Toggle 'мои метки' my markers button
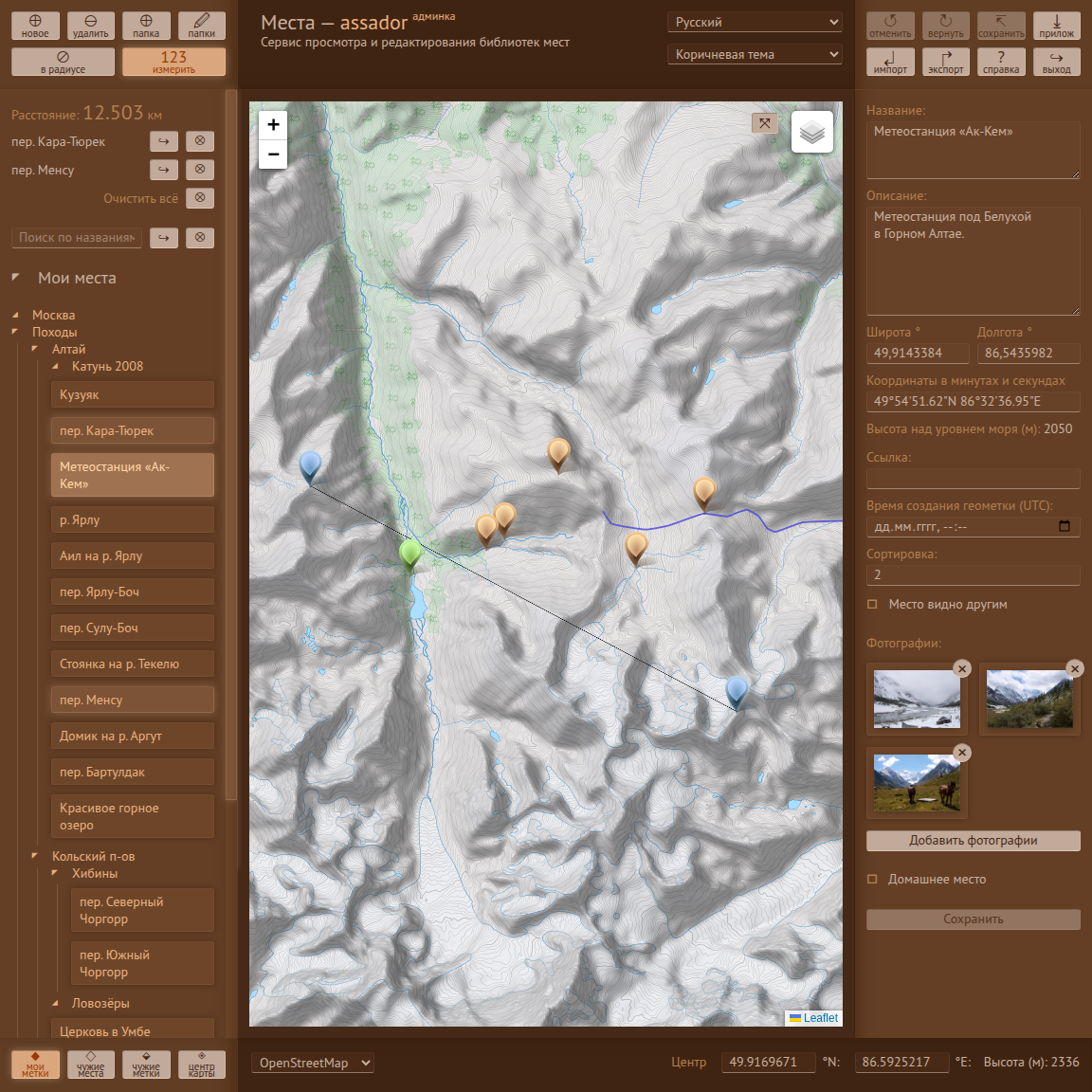Image resolution: width=1092 pixels, height=1092 pixels. point(35,1065)
